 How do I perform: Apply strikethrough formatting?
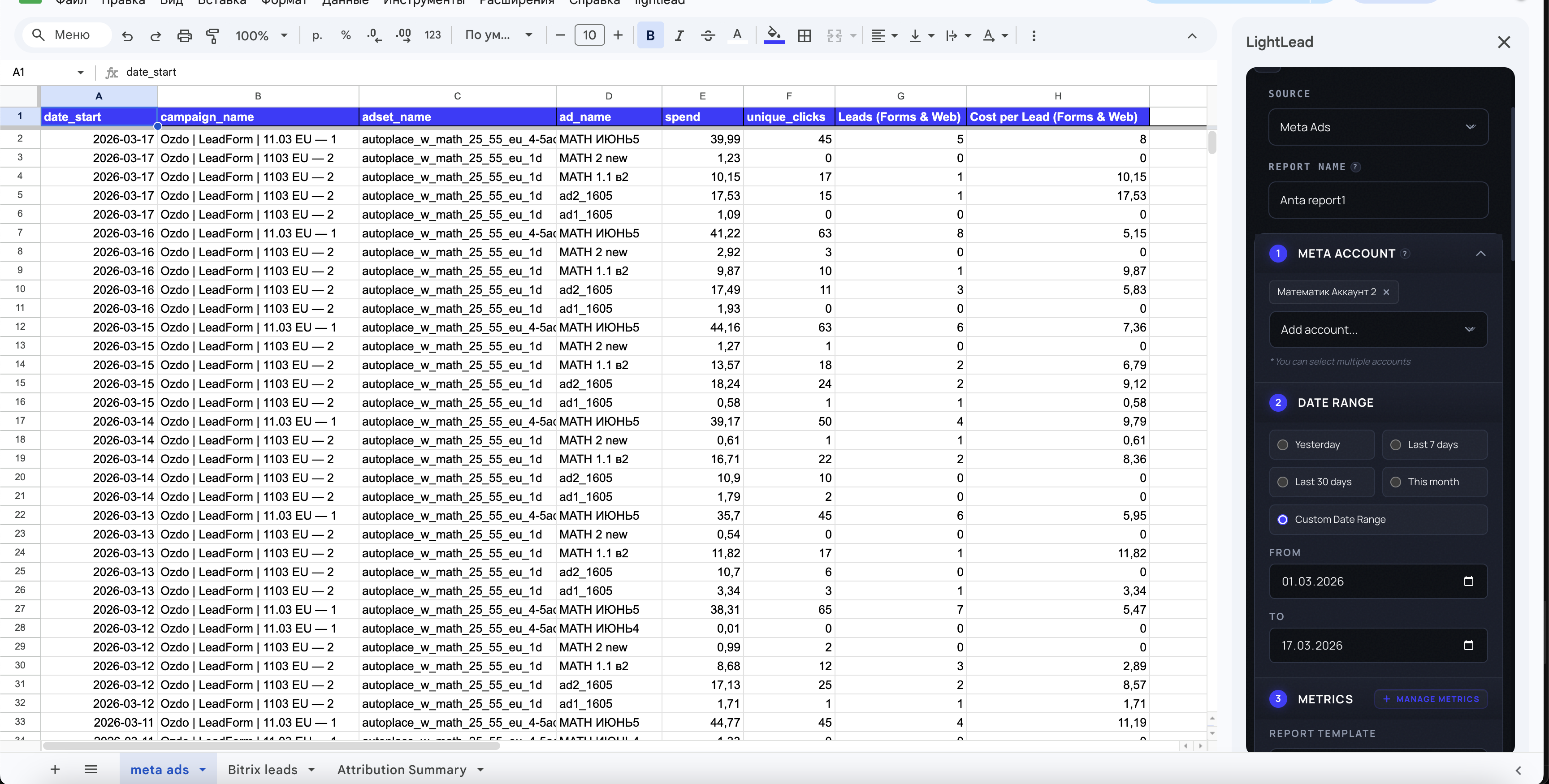[x=708, y=36]
